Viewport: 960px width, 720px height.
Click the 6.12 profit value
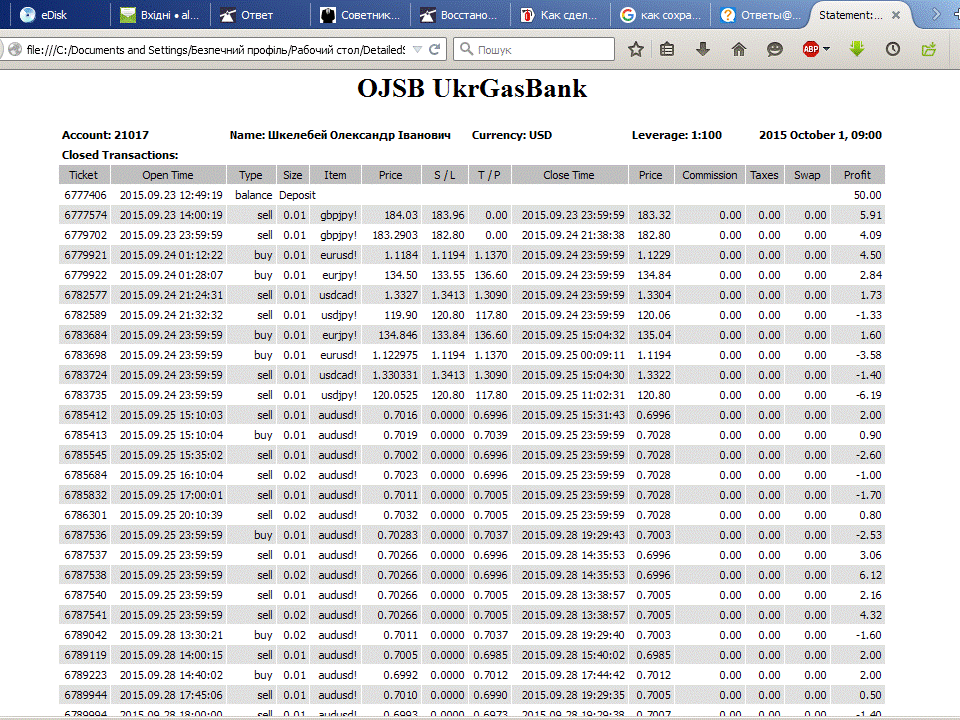pyautogui.click(x=870, y=576)
